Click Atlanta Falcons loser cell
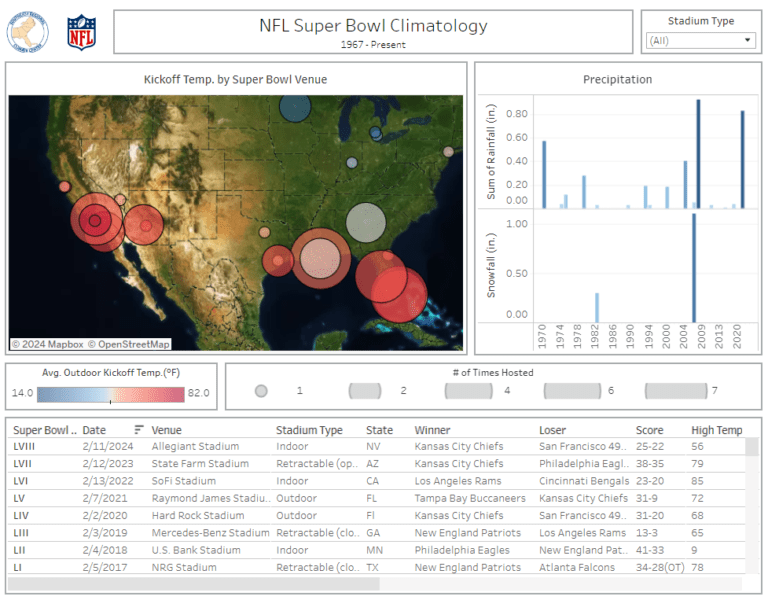 coord(576,567)
